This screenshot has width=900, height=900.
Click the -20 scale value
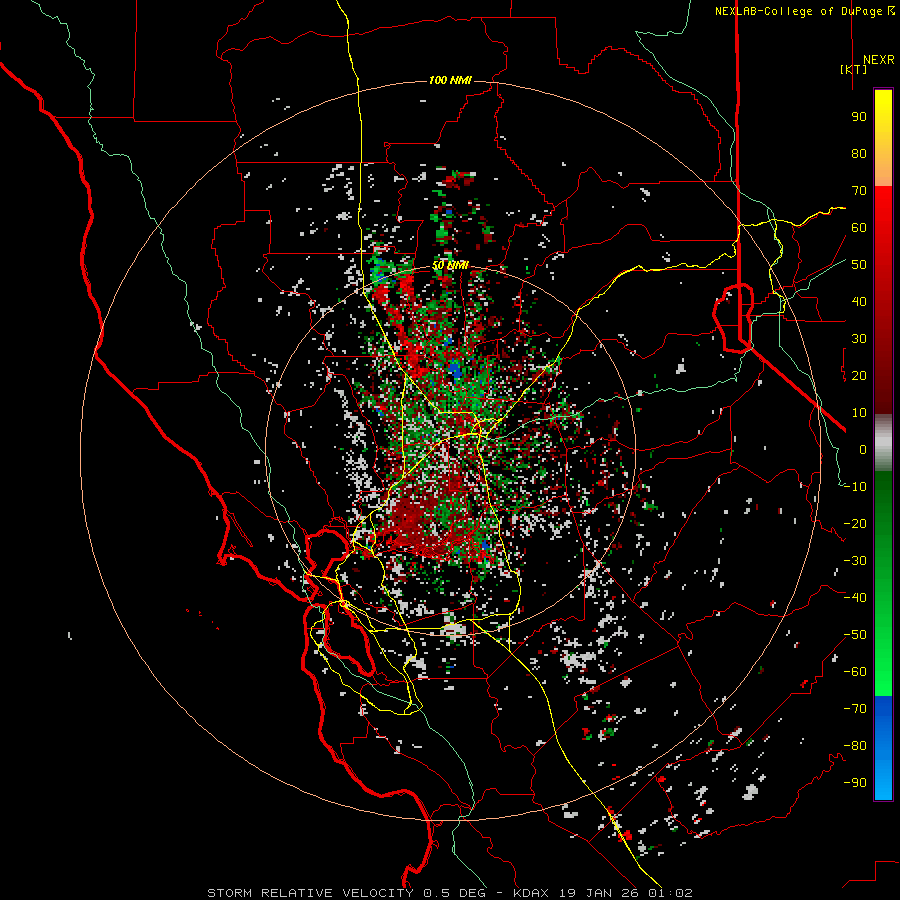coord(855,523)
